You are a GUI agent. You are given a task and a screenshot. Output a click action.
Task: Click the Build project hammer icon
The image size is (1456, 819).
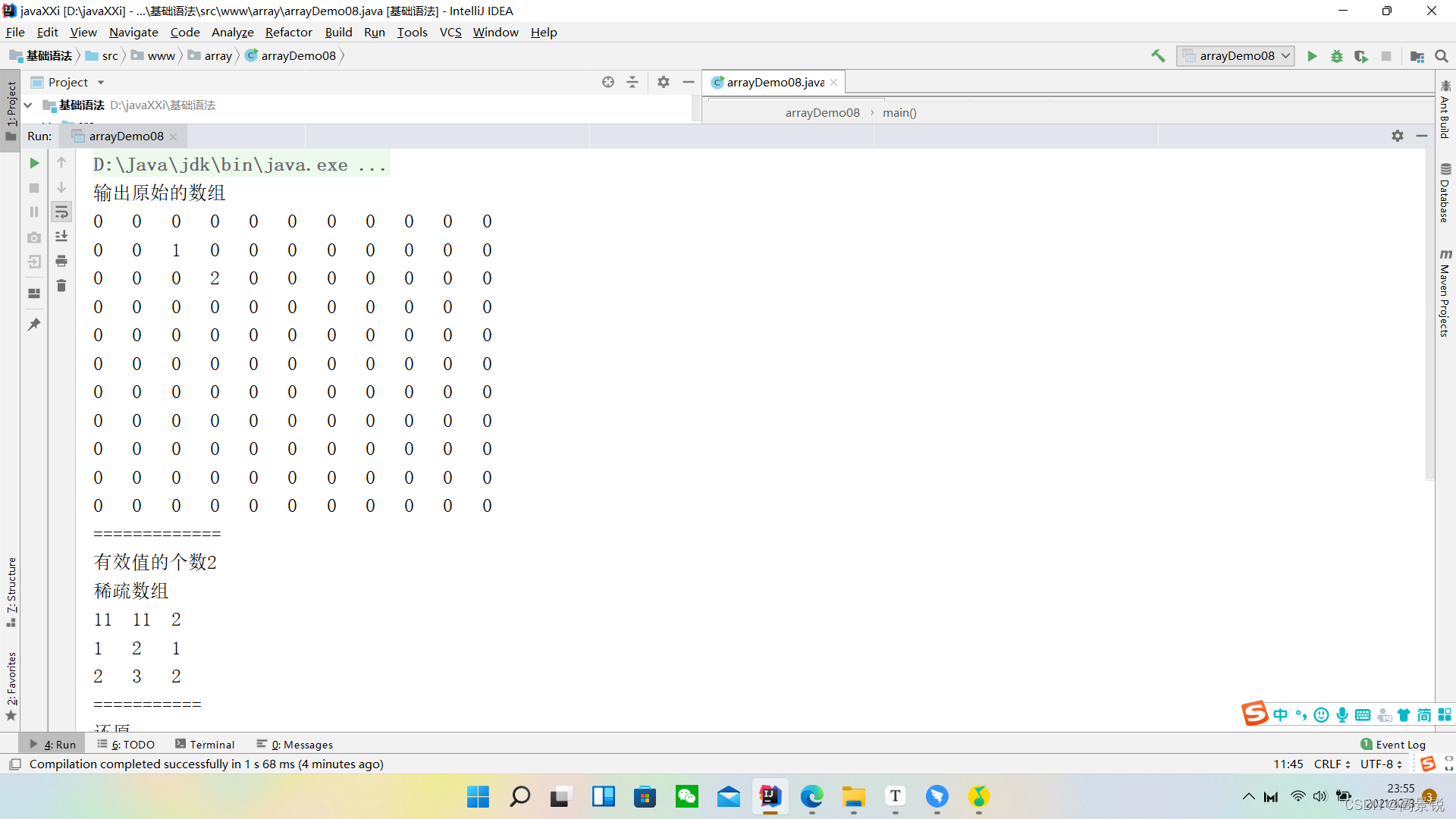point(1158,56)
